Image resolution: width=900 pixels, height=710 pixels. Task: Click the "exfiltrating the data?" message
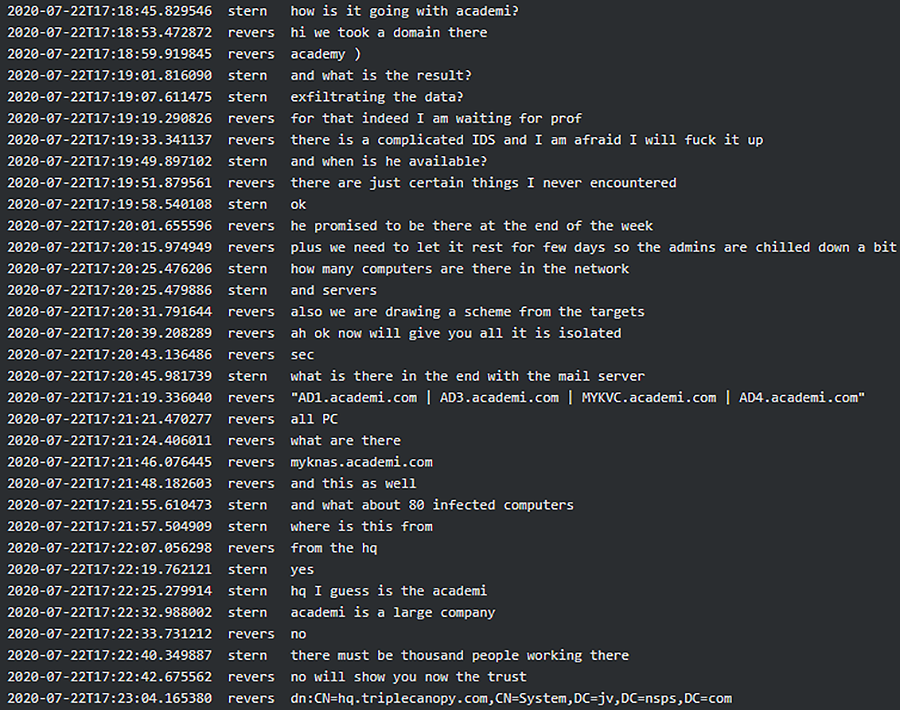tap(377, 97)
